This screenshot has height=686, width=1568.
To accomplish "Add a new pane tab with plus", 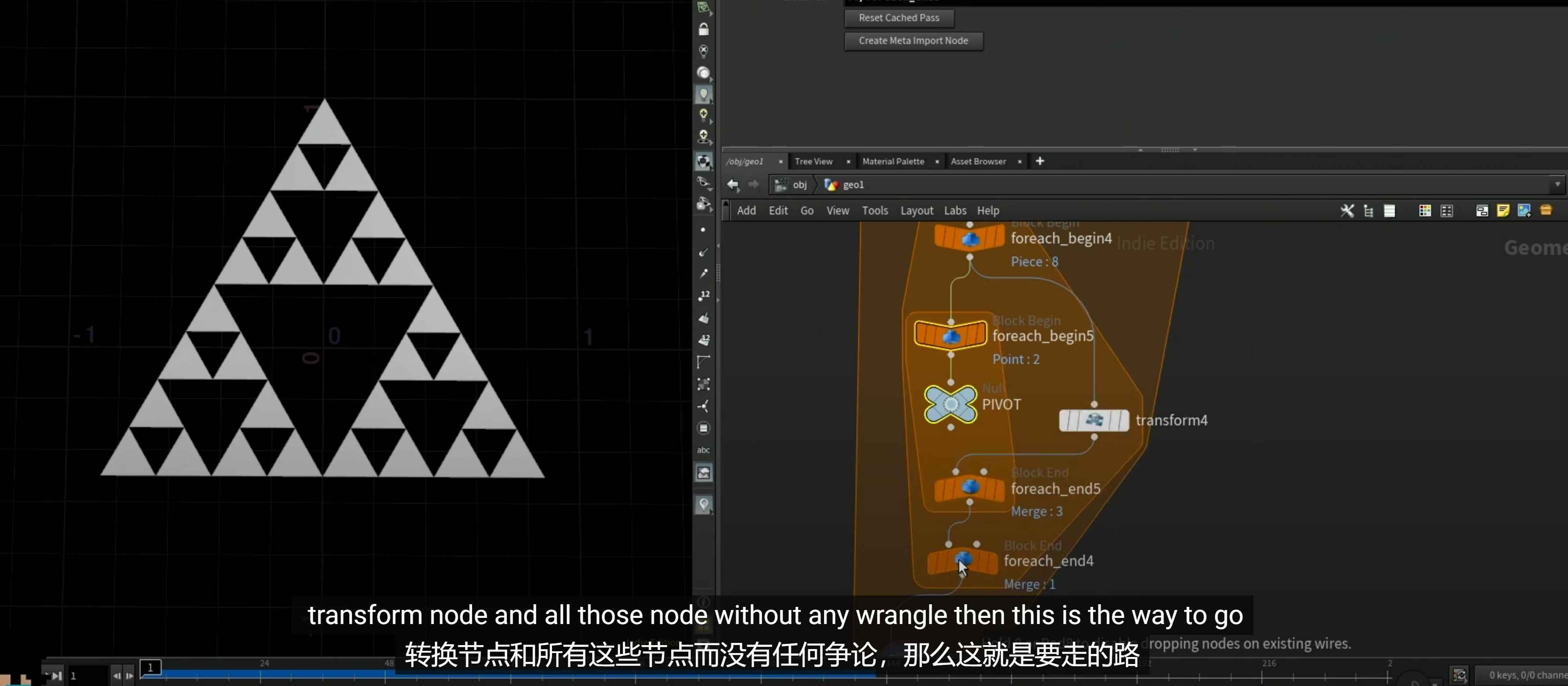I will pyautogui.click(x=1040, y=161).
